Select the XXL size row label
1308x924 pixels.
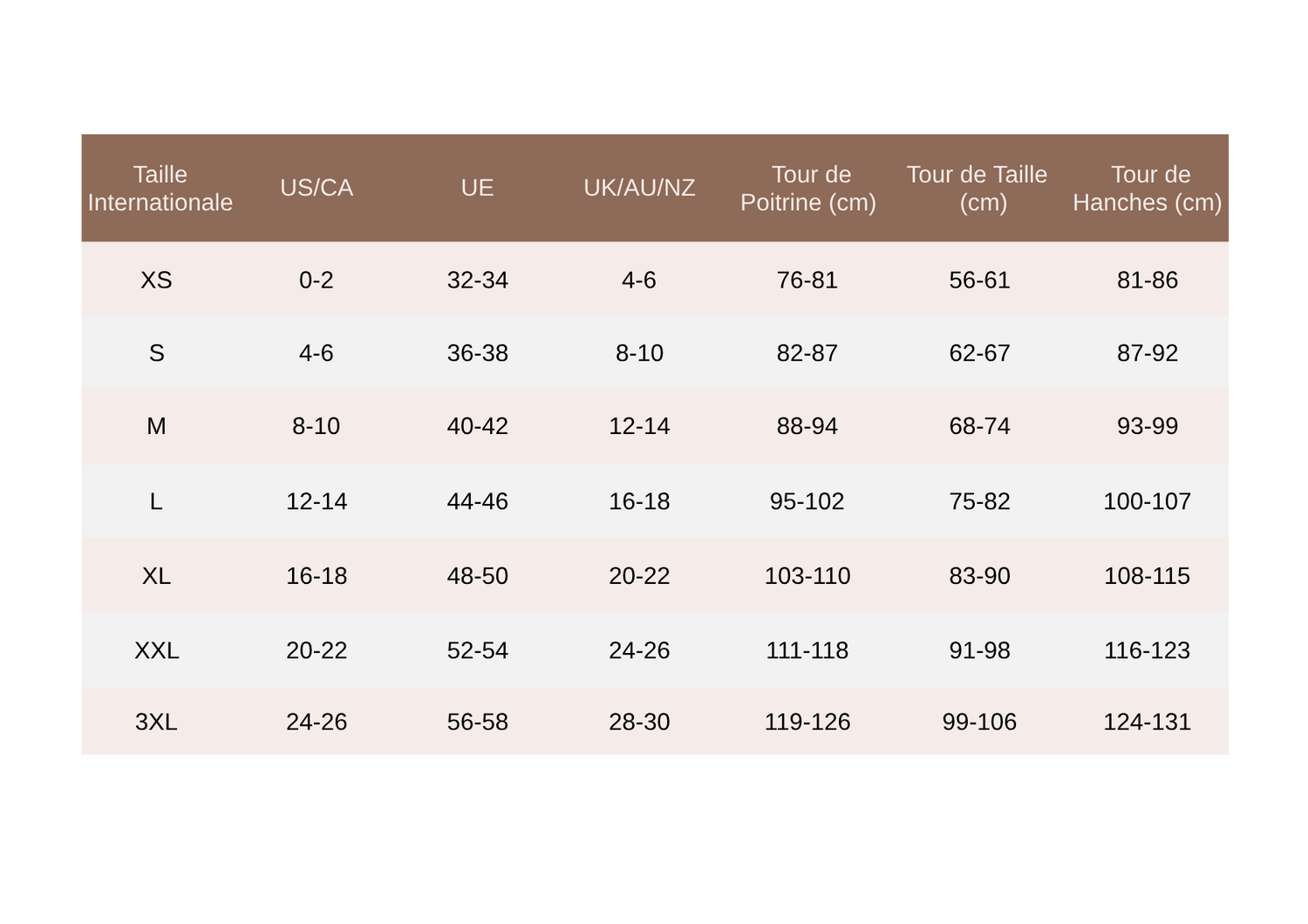click(156, 650)
